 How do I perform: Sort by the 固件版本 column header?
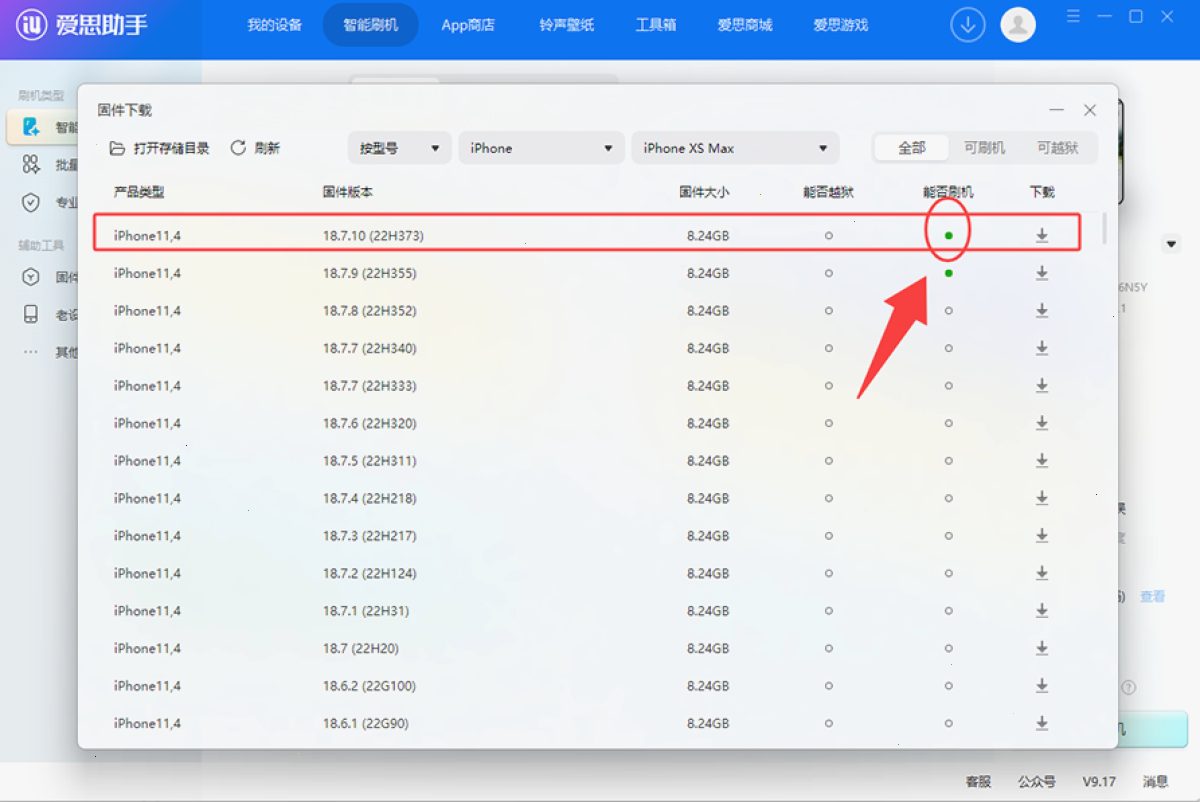tap(348, 191)
